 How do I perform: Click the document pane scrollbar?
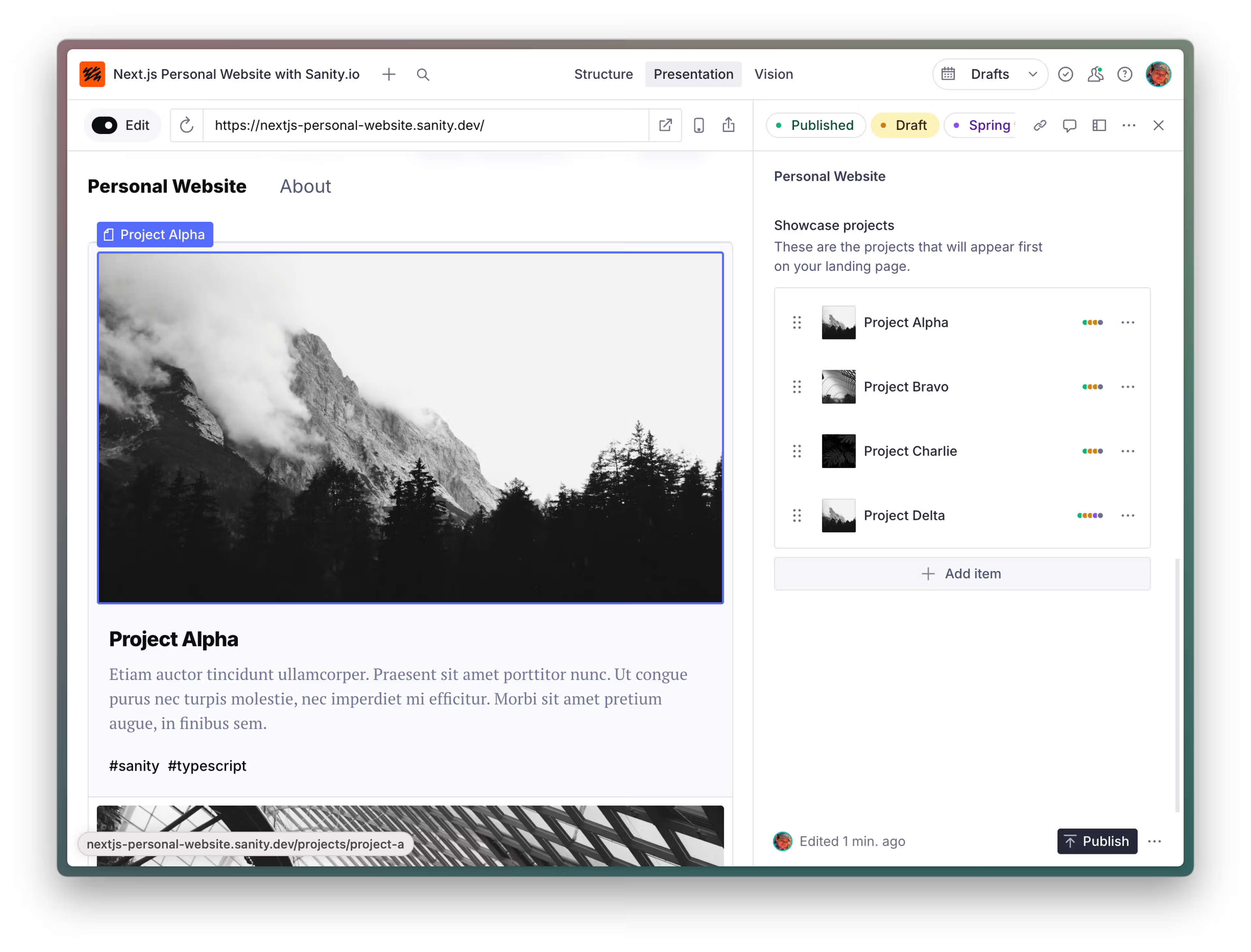click(x=1177, y=686)
